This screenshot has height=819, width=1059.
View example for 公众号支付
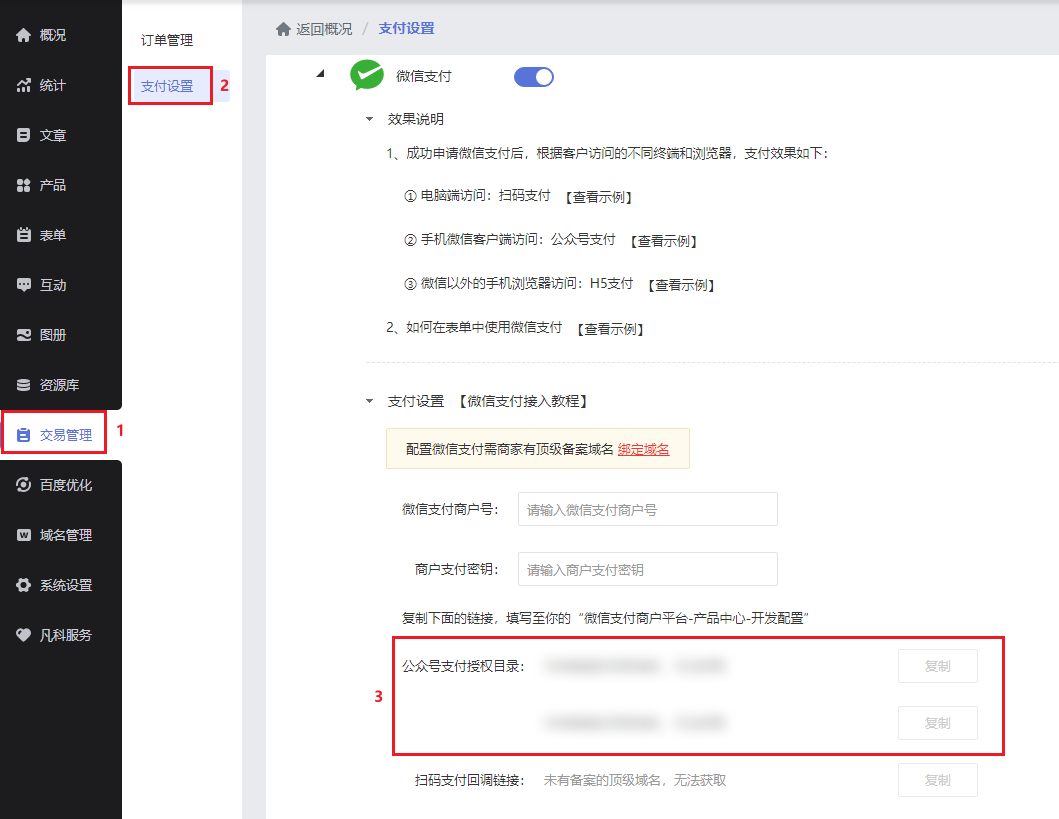pyautogui.click(x=663, y=241)
